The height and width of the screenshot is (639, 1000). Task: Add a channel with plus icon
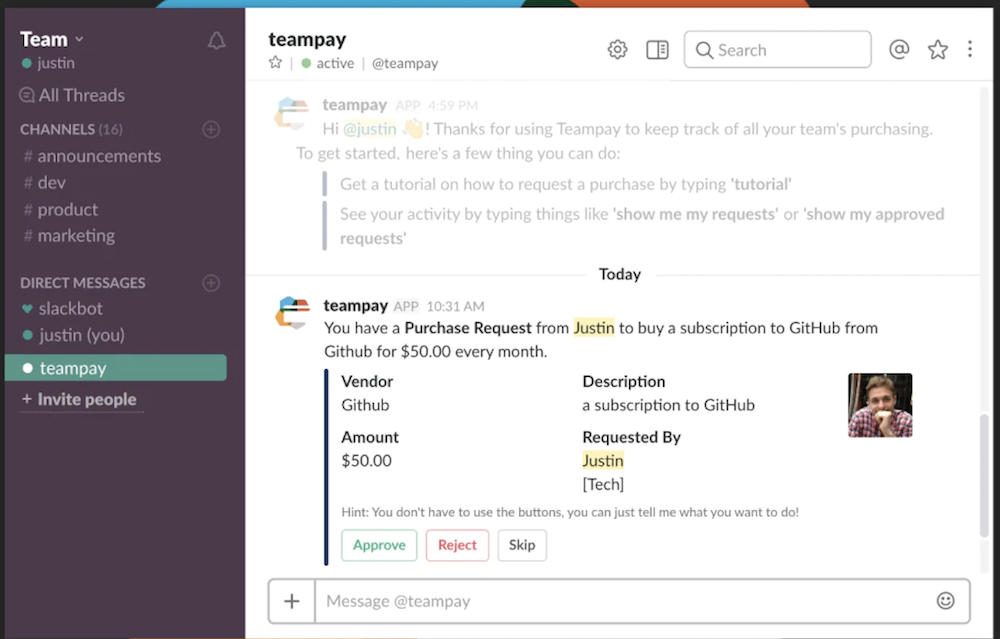[211, 129]
